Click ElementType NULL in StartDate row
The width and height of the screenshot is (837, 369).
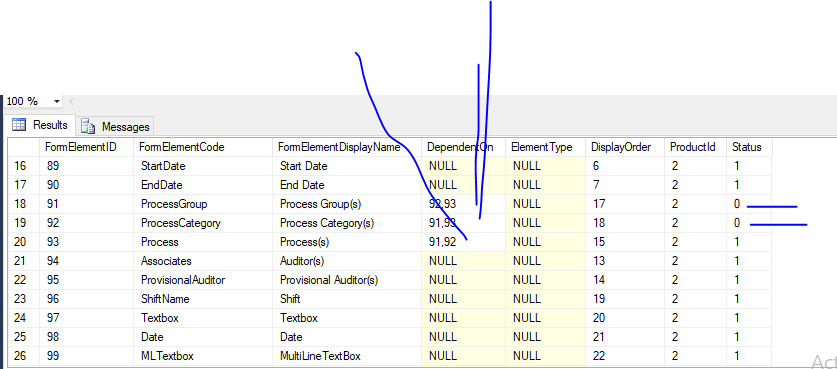coord(546,166)
